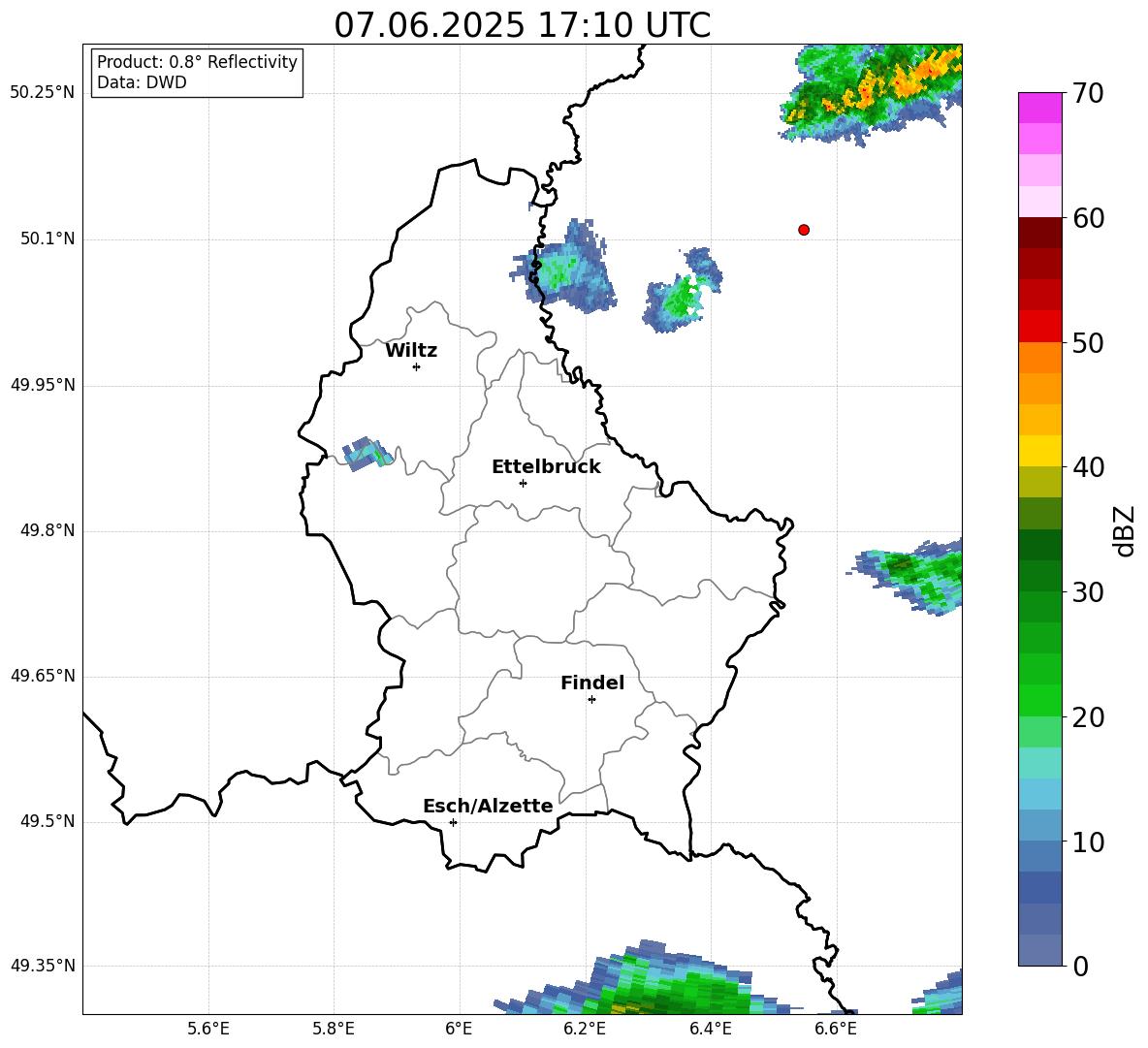Click the 50.25°N latitude label
This screenshot has width=1148, height=1048.
click(x=43, y=93)
